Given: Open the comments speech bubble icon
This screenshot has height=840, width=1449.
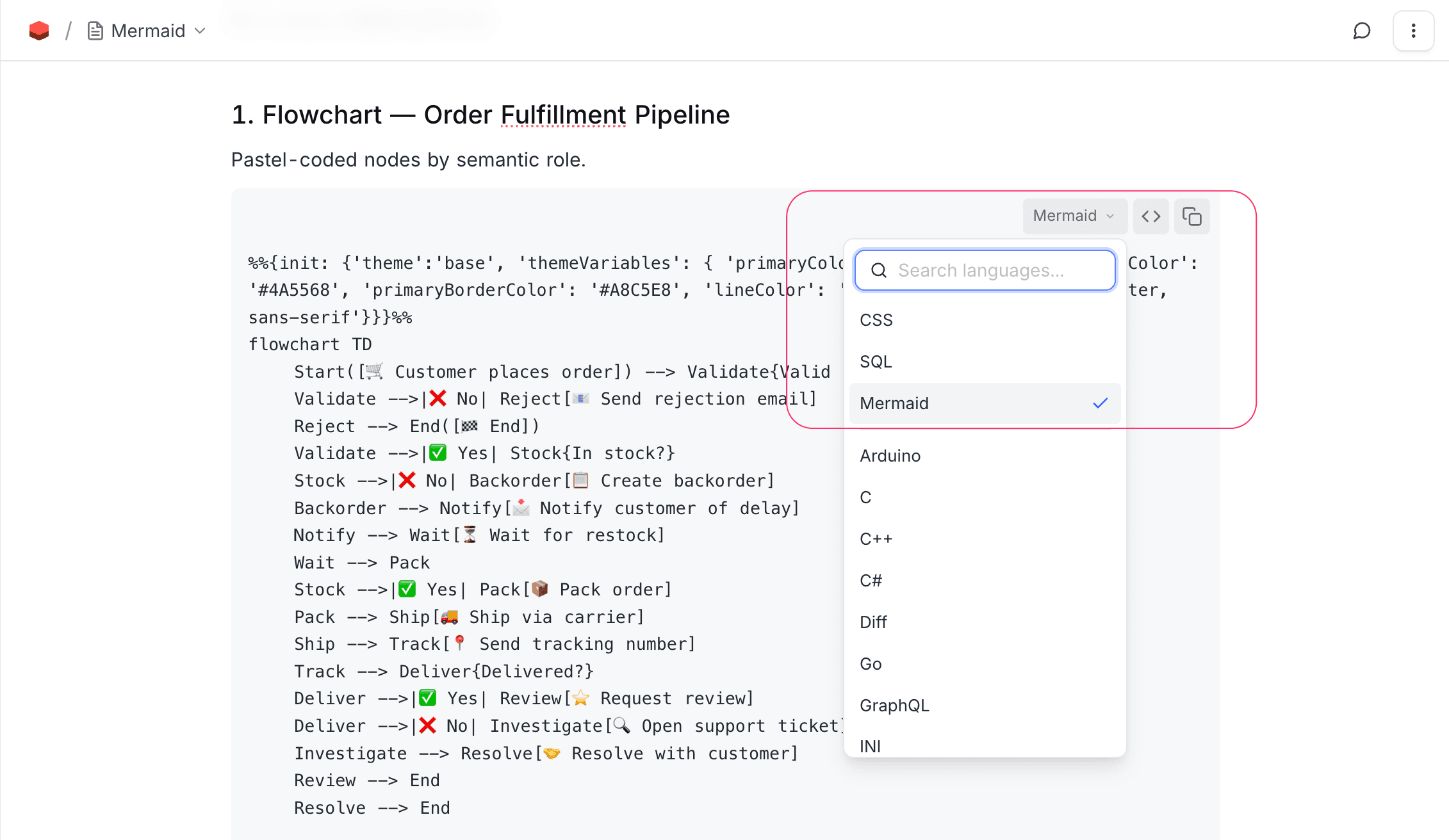Looking at the screenshot, I should pos(1362,31).
